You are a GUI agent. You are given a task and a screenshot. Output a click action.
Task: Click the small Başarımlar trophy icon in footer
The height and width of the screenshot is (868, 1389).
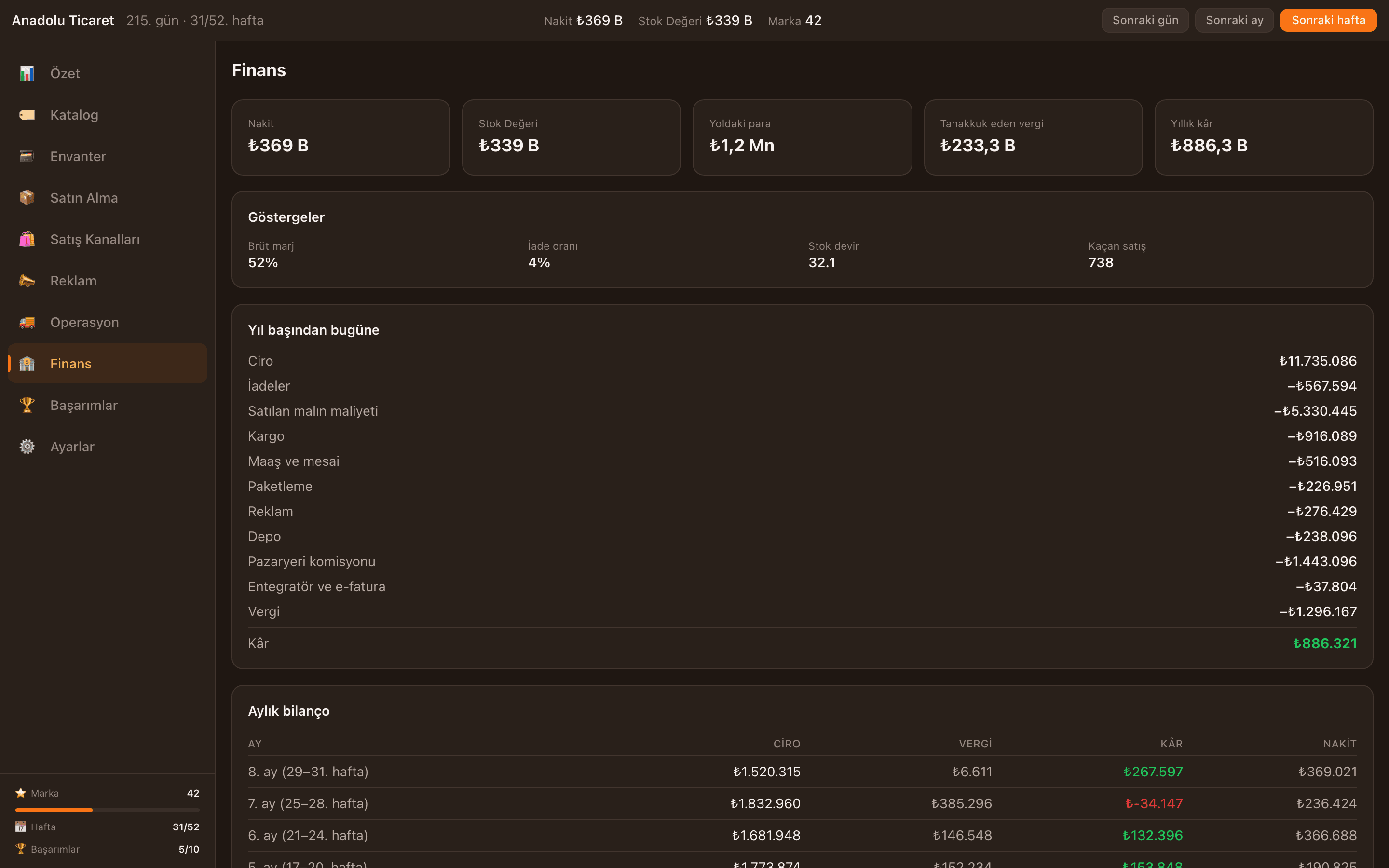pos(21,849)
